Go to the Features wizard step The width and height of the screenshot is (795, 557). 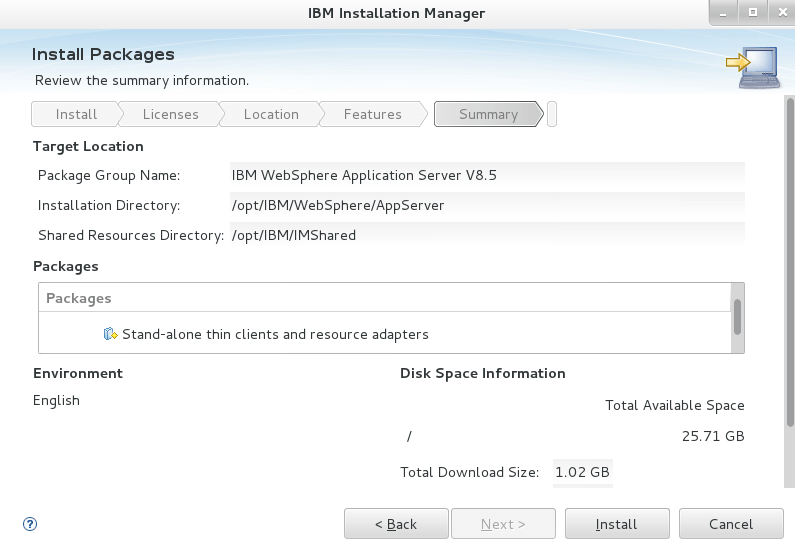373,114
